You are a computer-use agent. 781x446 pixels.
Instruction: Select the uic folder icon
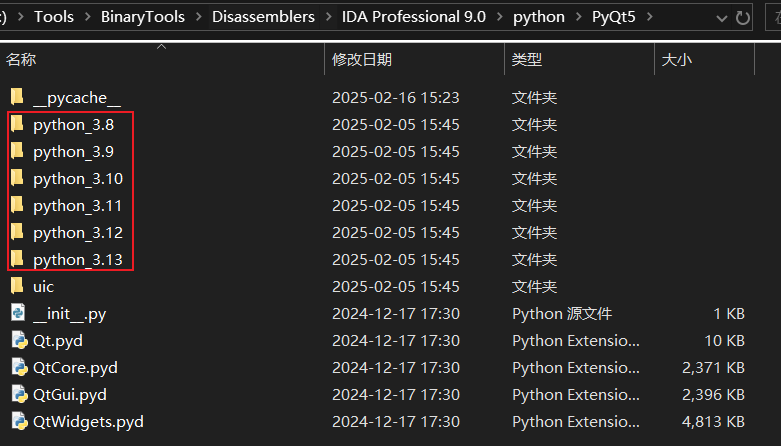pyautogui.click(x=17, y=287)
